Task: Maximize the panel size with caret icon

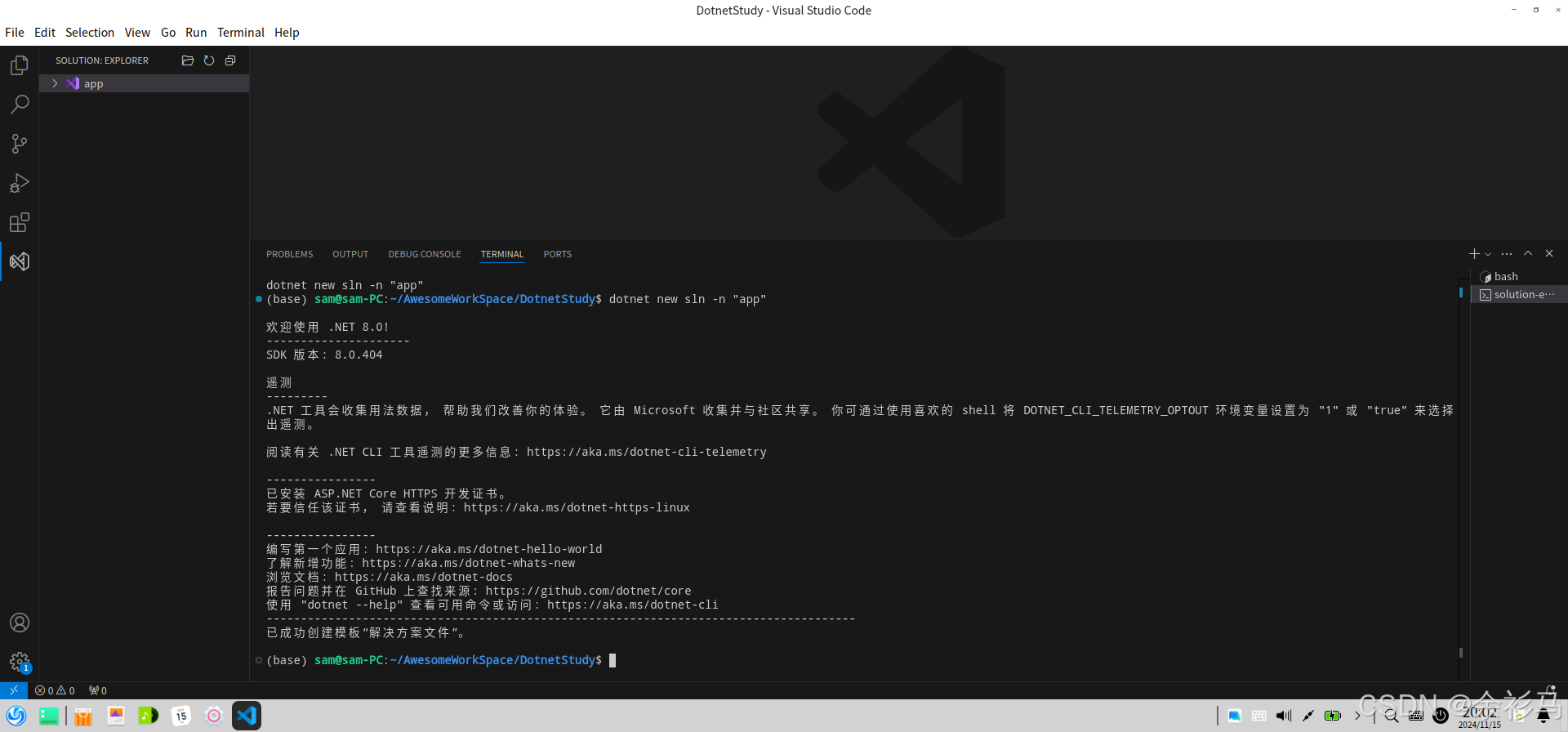Action: (x=1528, y=254)
